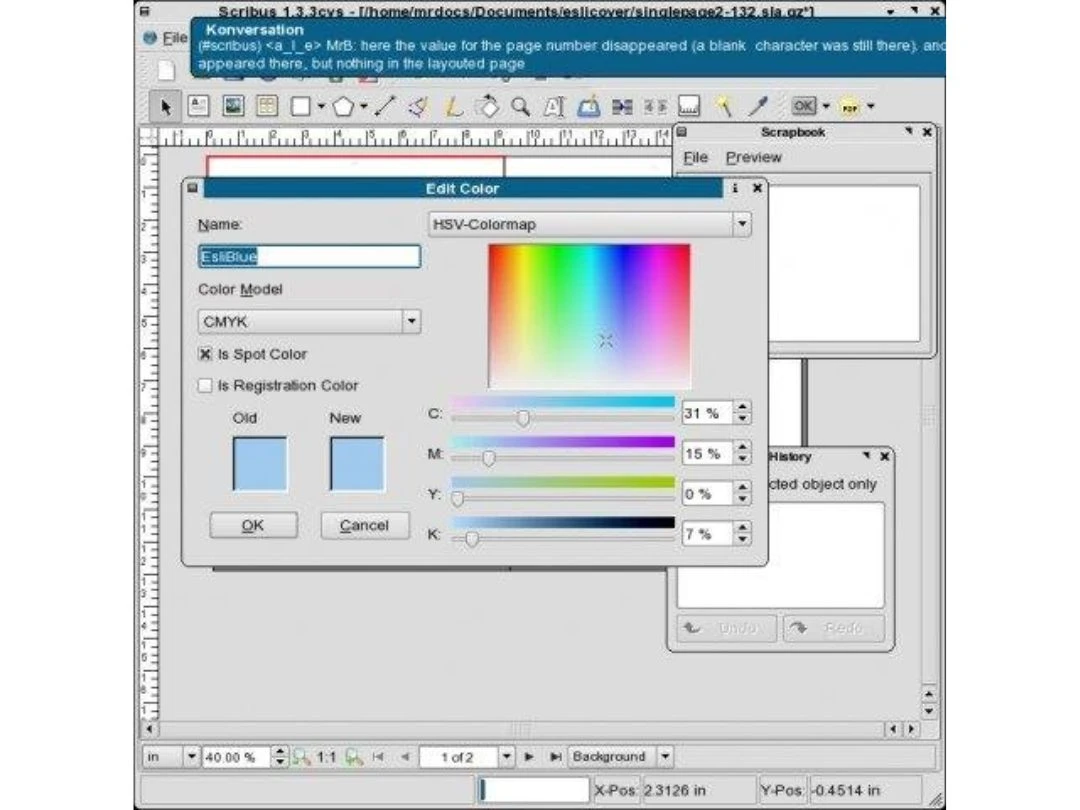Select the Insert Line tool
The image size is (1080, 810).
coord(386,106)
